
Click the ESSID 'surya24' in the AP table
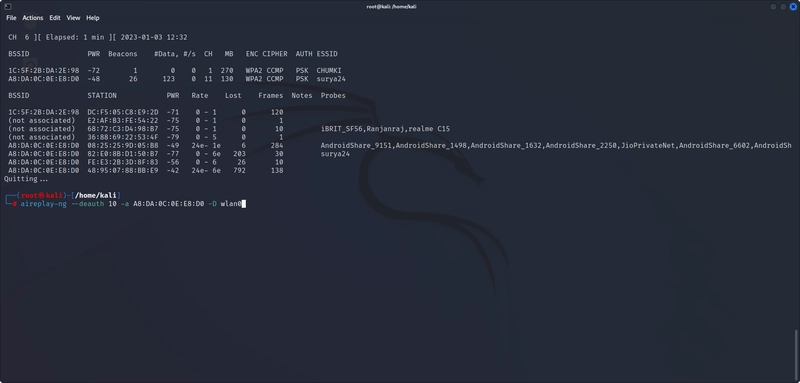[331, 79]
